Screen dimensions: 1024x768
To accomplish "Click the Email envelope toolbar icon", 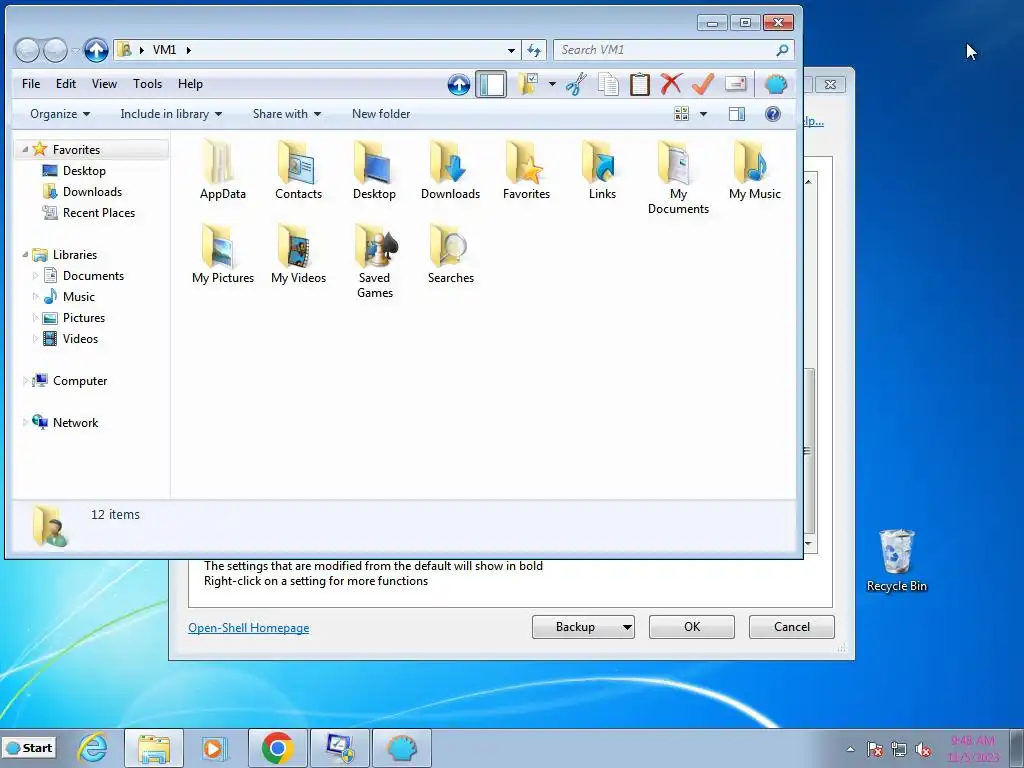I will pyautogui.click(x=735, y=84).
